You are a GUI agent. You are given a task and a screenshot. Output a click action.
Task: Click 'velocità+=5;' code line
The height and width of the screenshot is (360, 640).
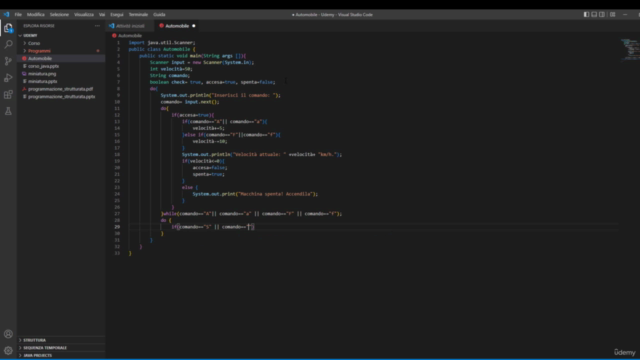click(209, 128)
